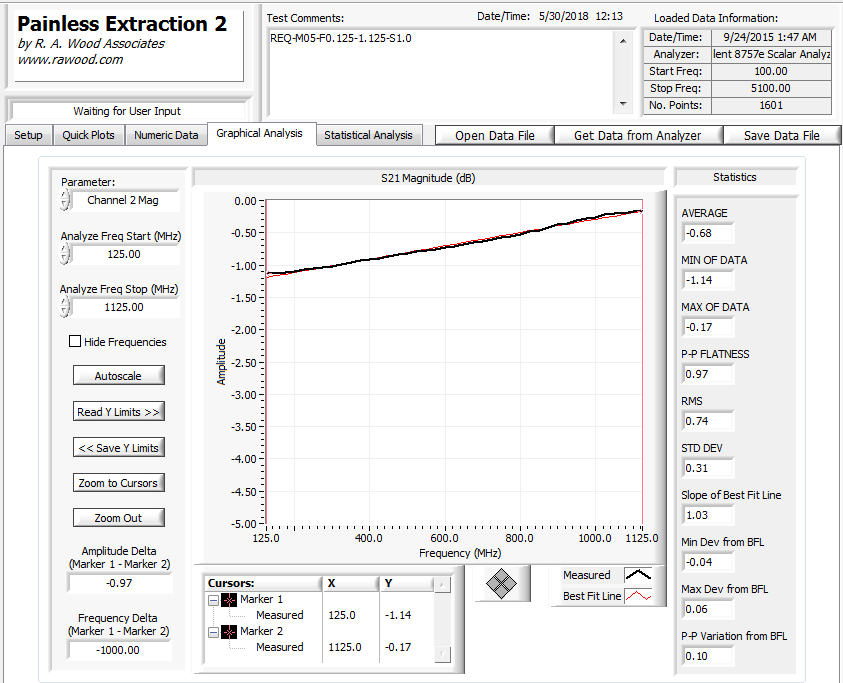Toggle the Hide Frequencies checkbox
The height and width of the screenshot is (683, 843).
[x=75, y=342]
